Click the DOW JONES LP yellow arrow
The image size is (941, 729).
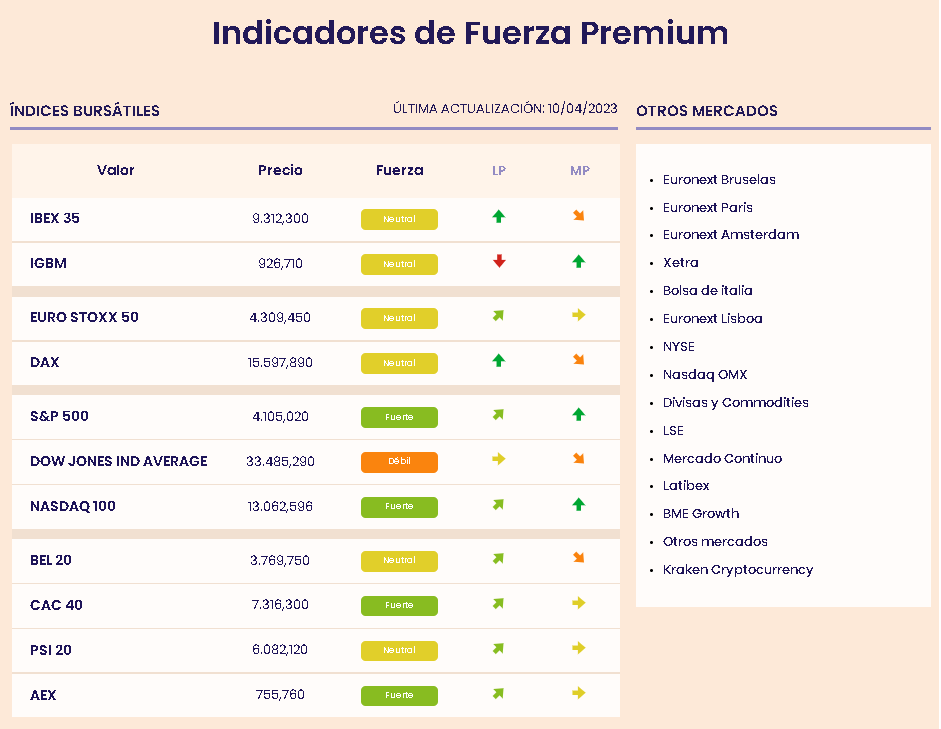point(499,459)
